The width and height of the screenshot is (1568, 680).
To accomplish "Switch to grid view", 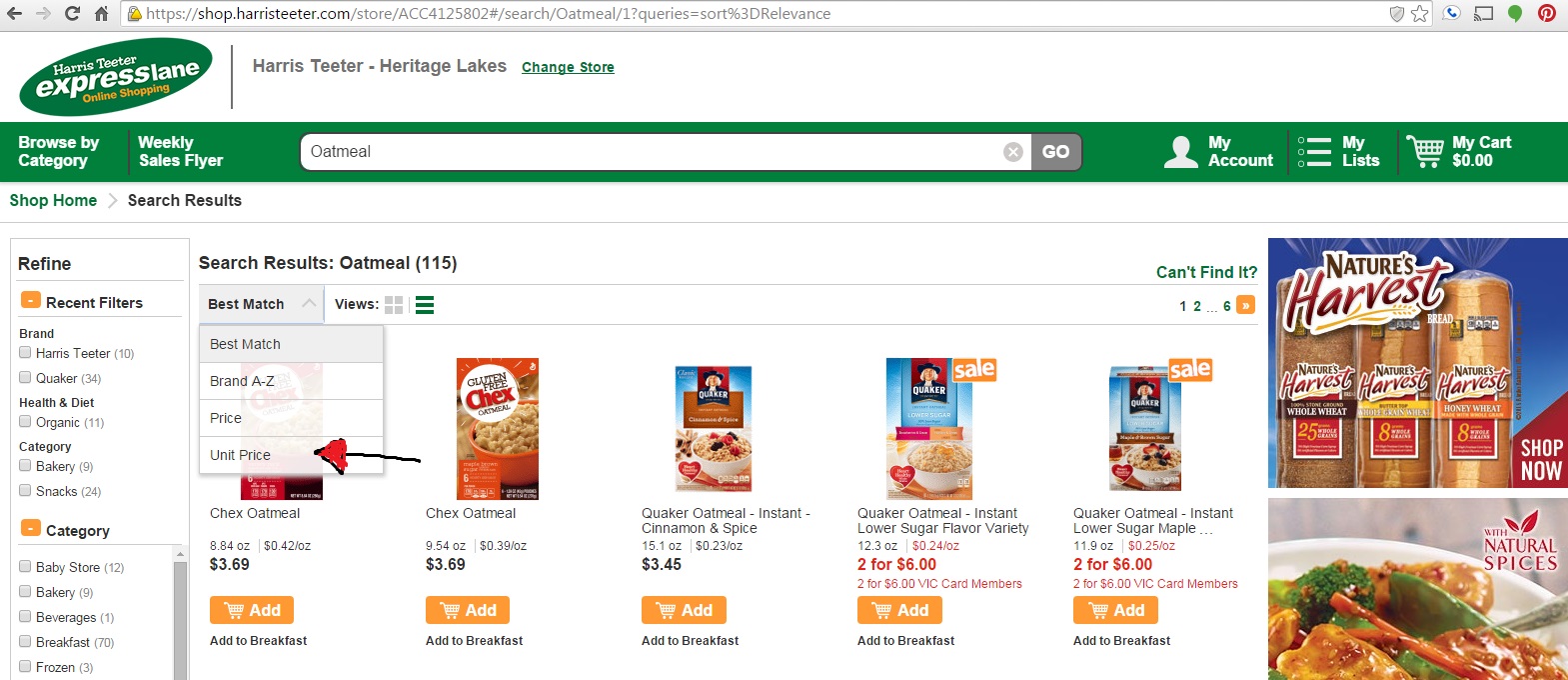I will pyautogui.click(x=394, y=305).
